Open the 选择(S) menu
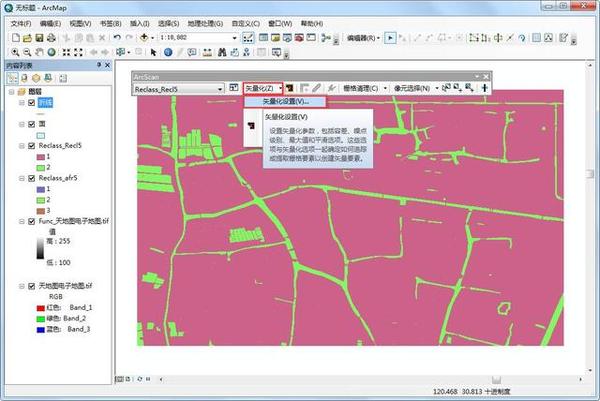The image size is (600, 401). [x=168, y=23]
